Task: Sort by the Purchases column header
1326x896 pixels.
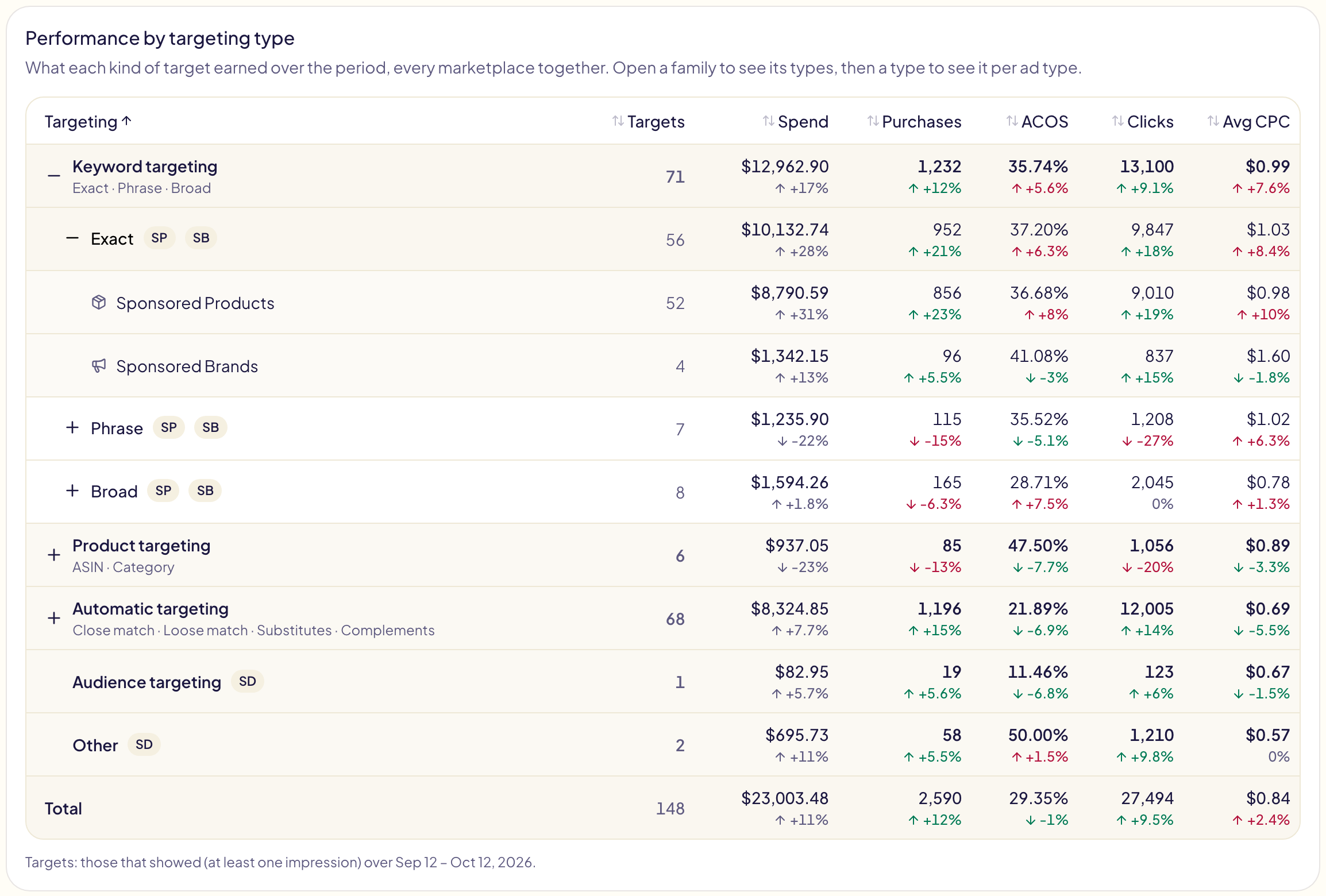Action: click(x=914, y=122)
